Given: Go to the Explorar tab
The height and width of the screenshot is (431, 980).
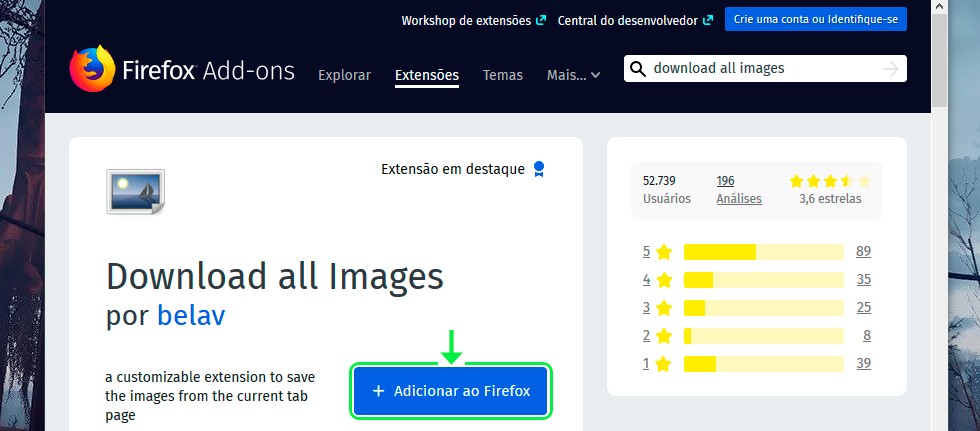Looking at the screenshot, I should coord(344,75).
